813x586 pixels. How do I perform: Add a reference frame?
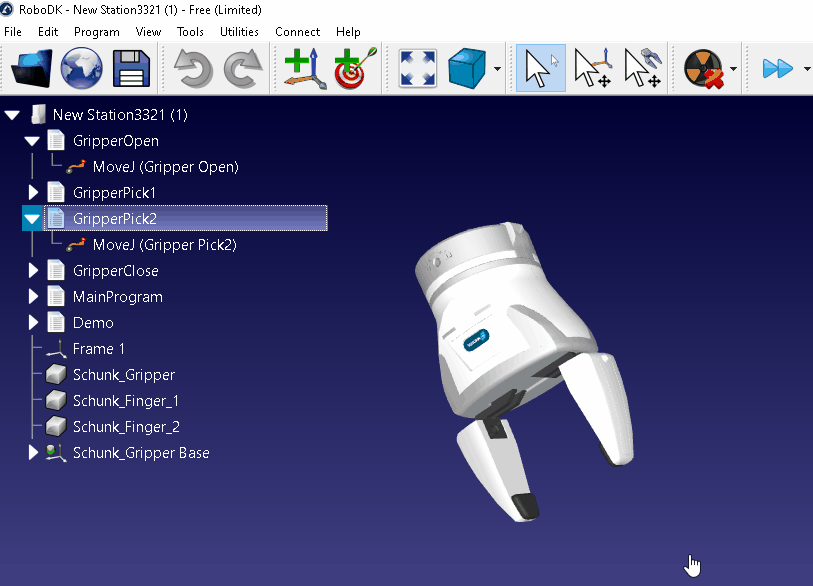(x=305, y=68)
